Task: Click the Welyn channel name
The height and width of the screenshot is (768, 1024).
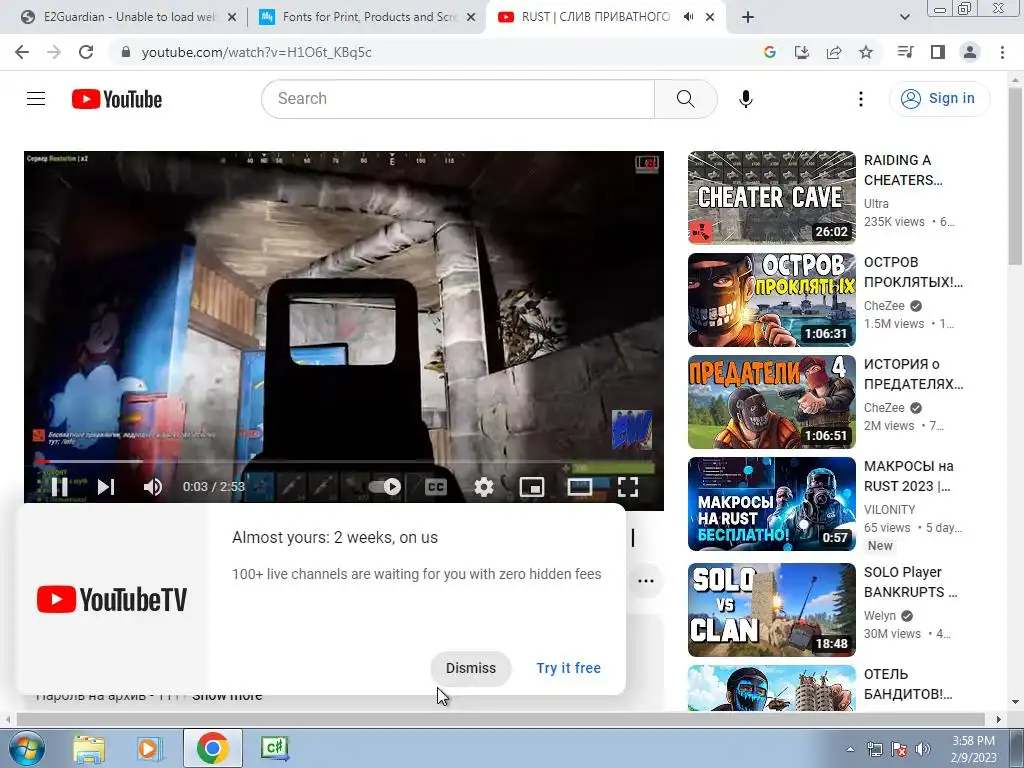Action: tap(880, 616)
